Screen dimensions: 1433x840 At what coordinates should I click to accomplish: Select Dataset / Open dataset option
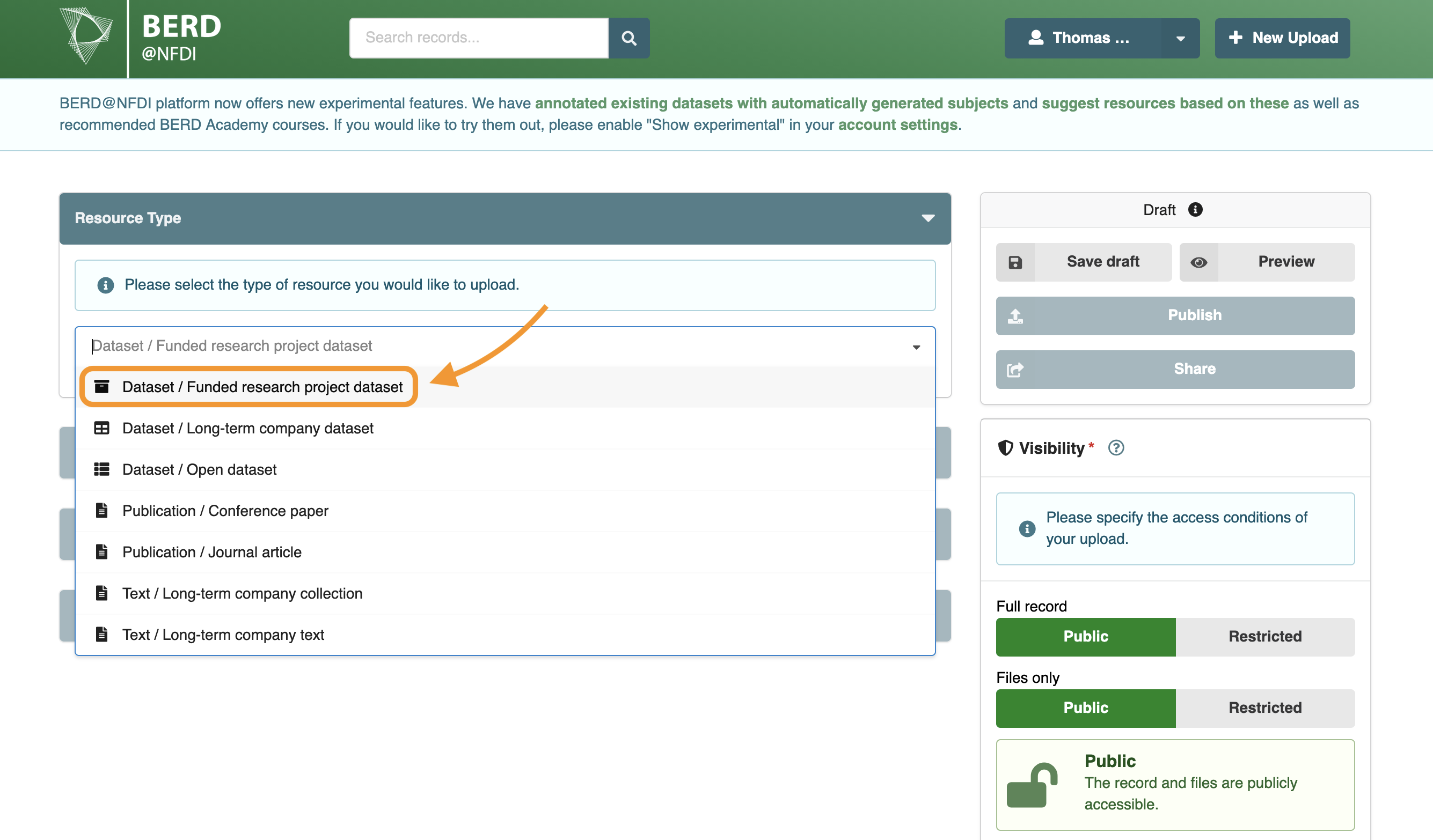pos(505,469)
